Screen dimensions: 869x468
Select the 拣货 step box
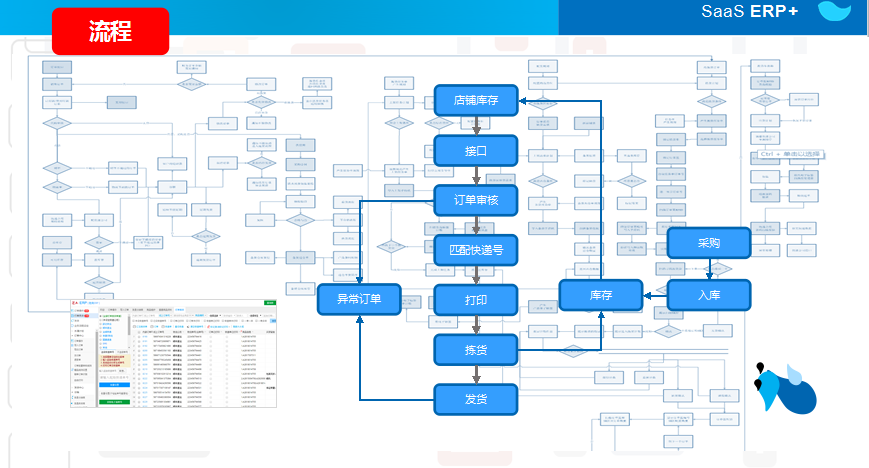click(x=475, y=350)
